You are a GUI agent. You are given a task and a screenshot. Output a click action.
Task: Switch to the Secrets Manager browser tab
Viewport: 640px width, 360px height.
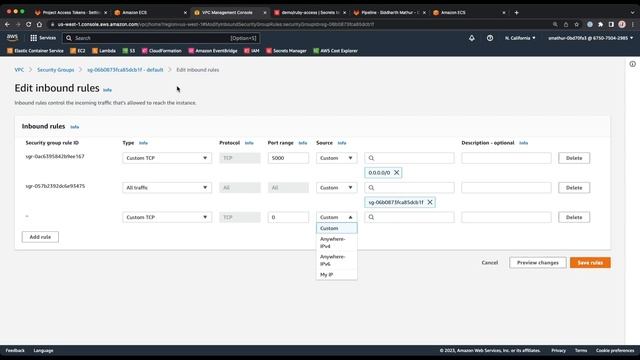[310, 13]
